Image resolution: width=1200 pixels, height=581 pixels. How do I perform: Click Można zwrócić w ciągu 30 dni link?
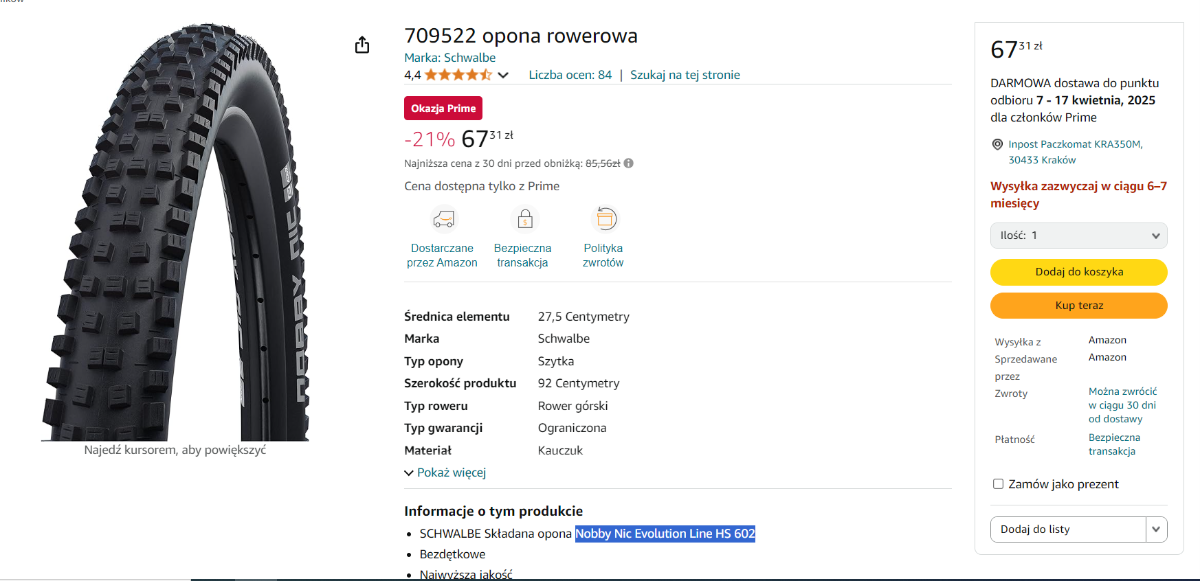pyautogui.click(x=1123, y=405)
